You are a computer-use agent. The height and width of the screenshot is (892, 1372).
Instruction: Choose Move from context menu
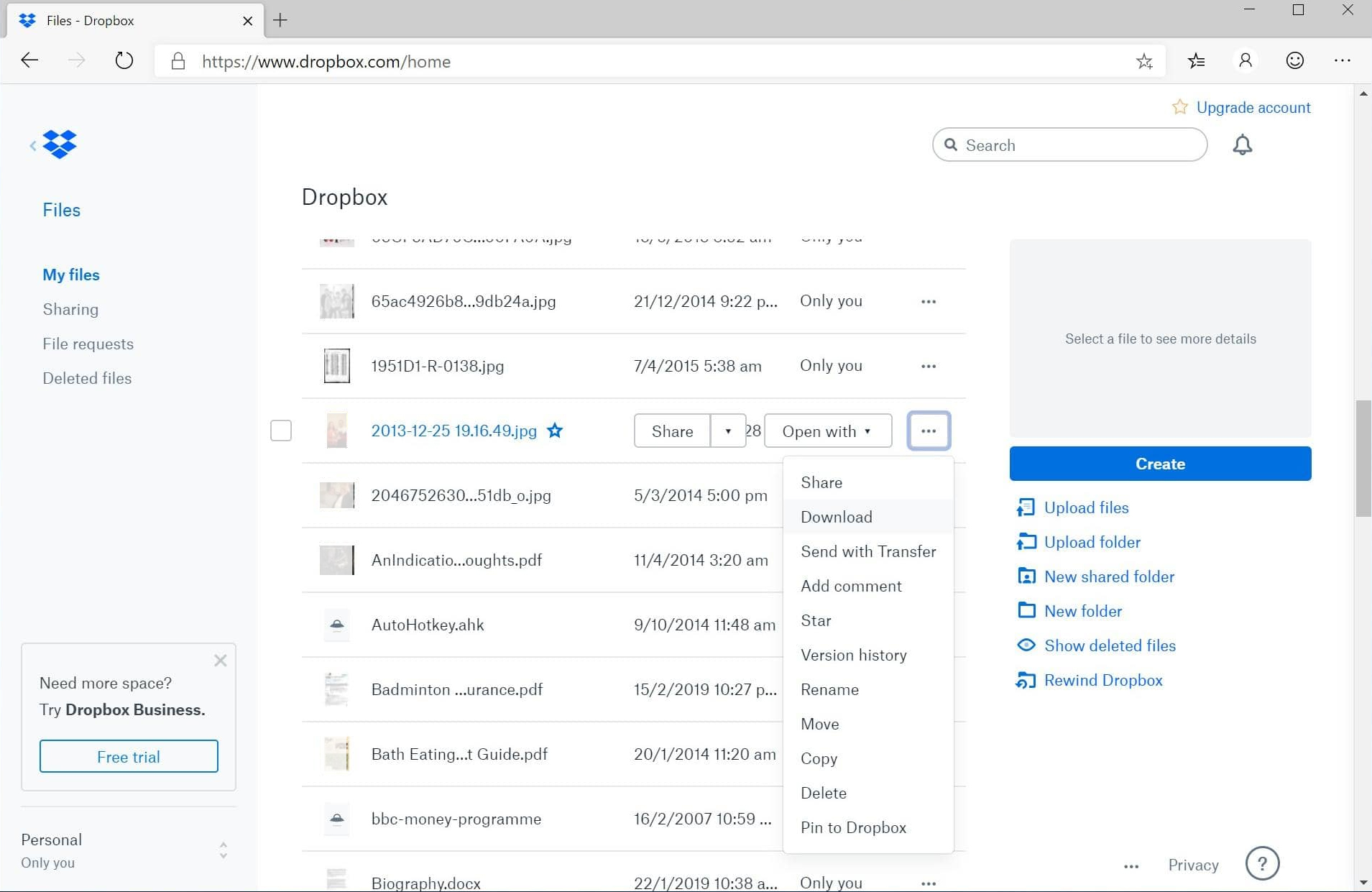pos(868,724)
